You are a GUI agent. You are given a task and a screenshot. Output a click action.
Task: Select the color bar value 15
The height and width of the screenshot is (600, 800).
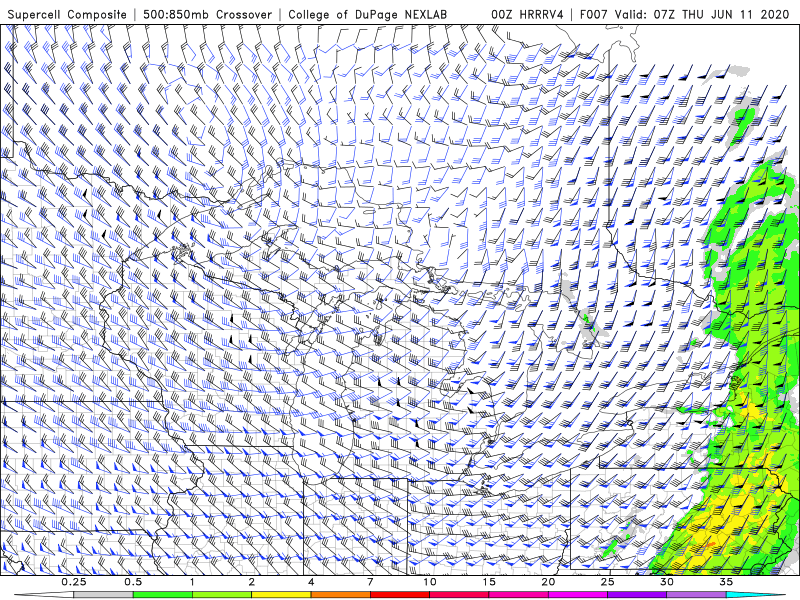tap(489, 582)
